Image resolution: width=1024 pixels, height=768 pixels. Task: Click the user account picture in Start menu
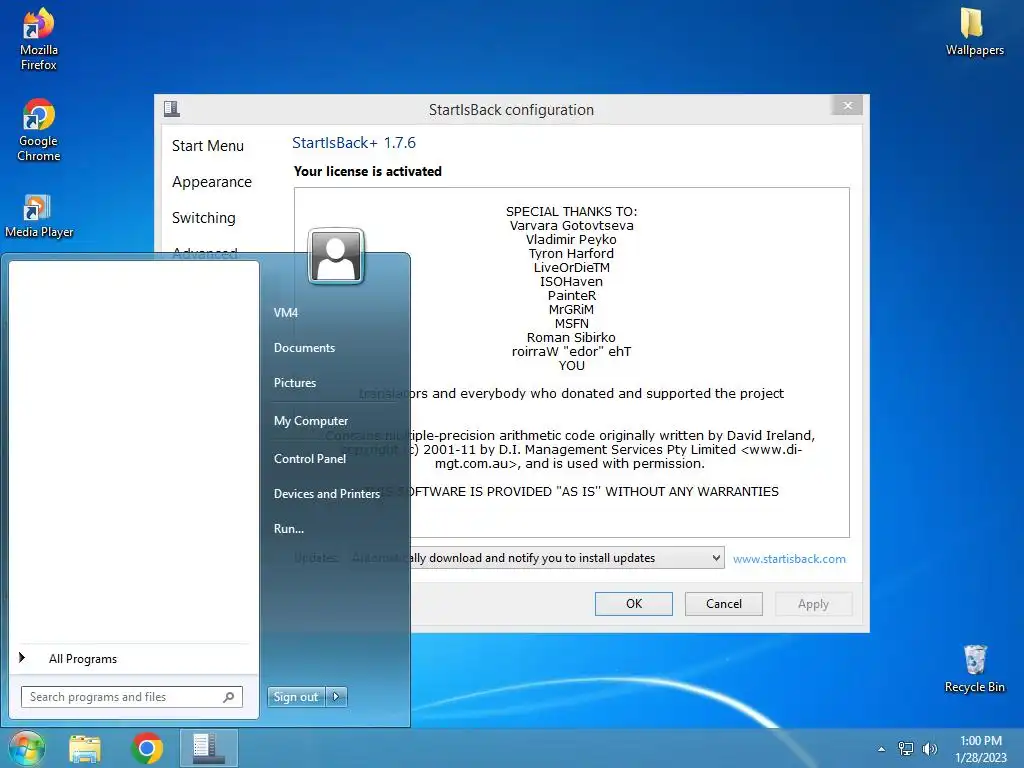336,256
